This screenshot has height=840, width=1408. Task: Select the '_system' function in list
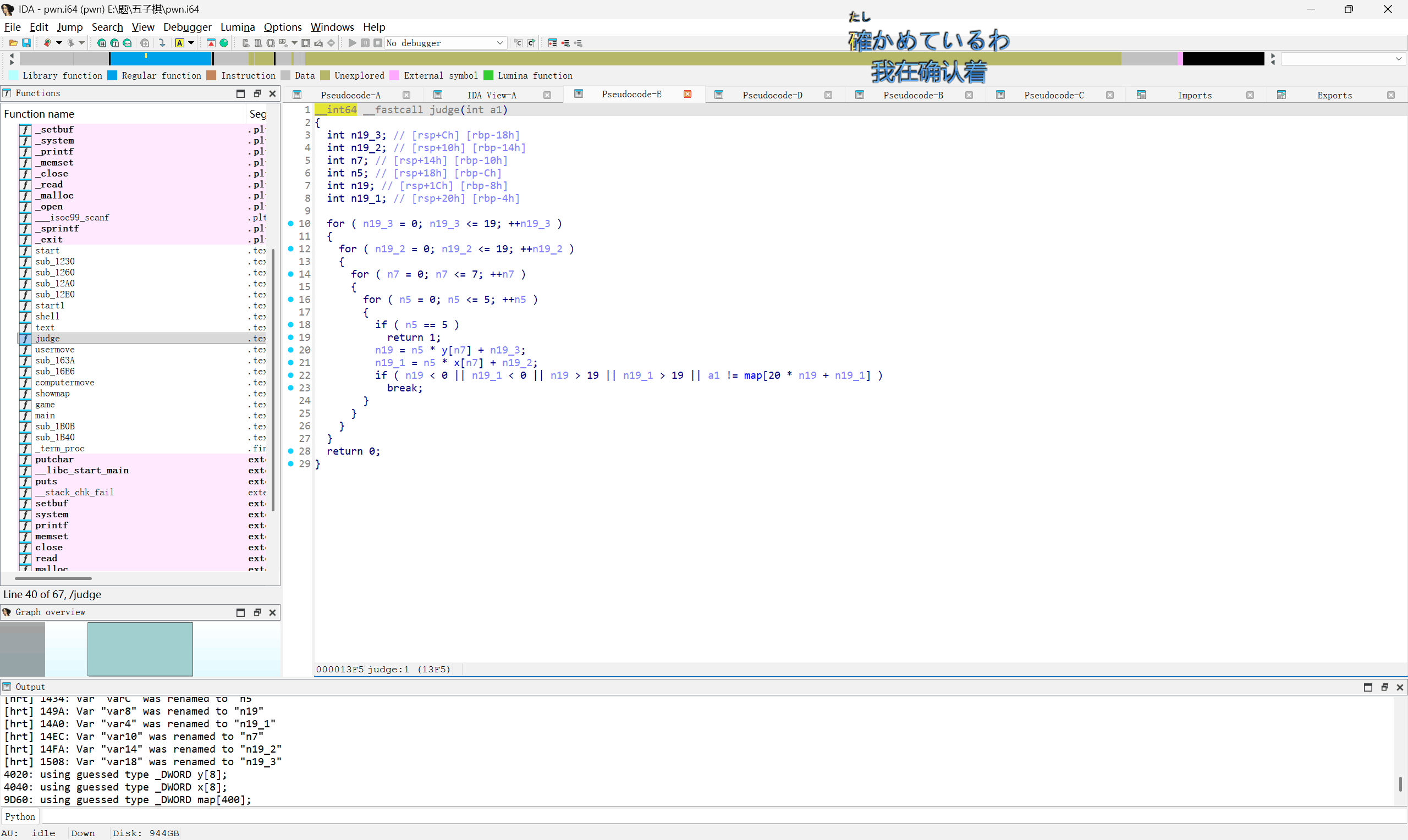(54, 140)
